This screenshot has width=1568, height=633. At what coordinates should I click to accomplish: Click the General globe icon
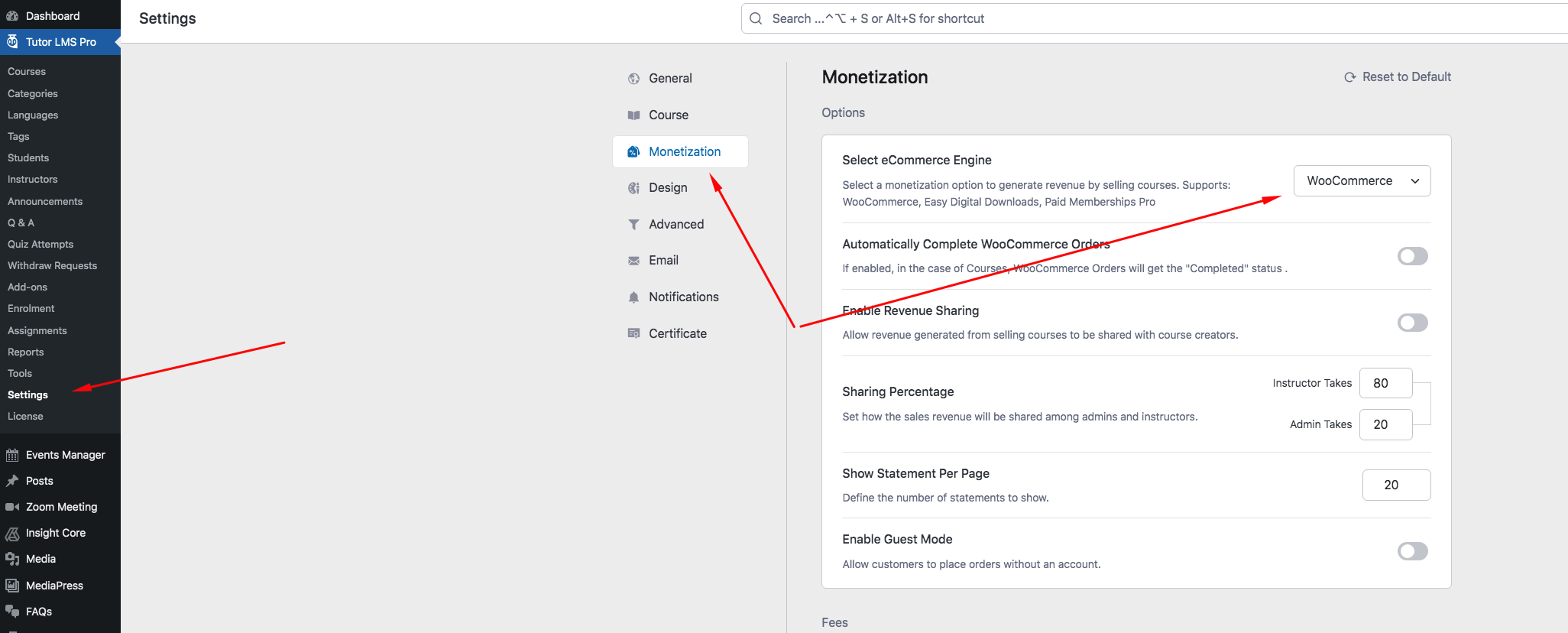coord(633,79)
